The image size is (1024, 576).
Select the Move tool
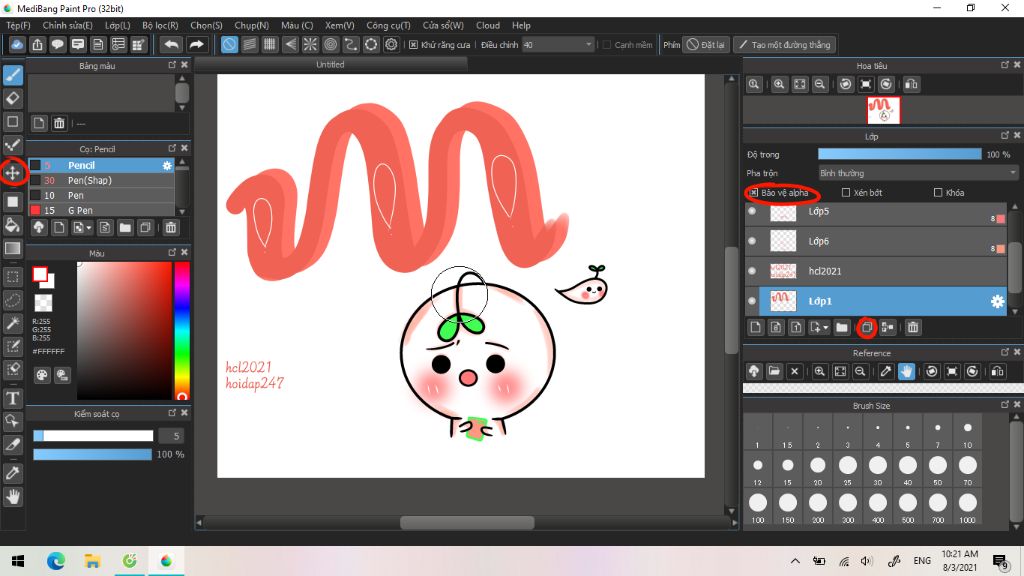(13, 173)
